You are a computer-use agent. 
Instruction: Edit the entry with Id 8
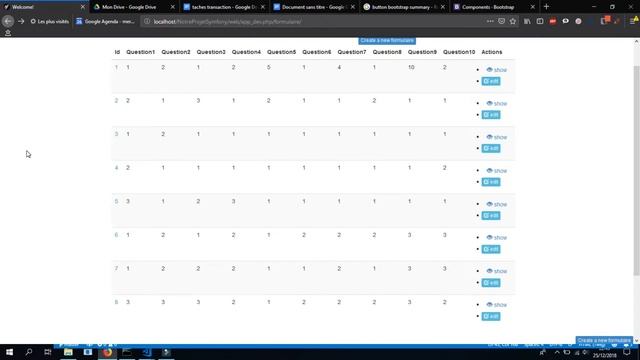click(491, 316)
